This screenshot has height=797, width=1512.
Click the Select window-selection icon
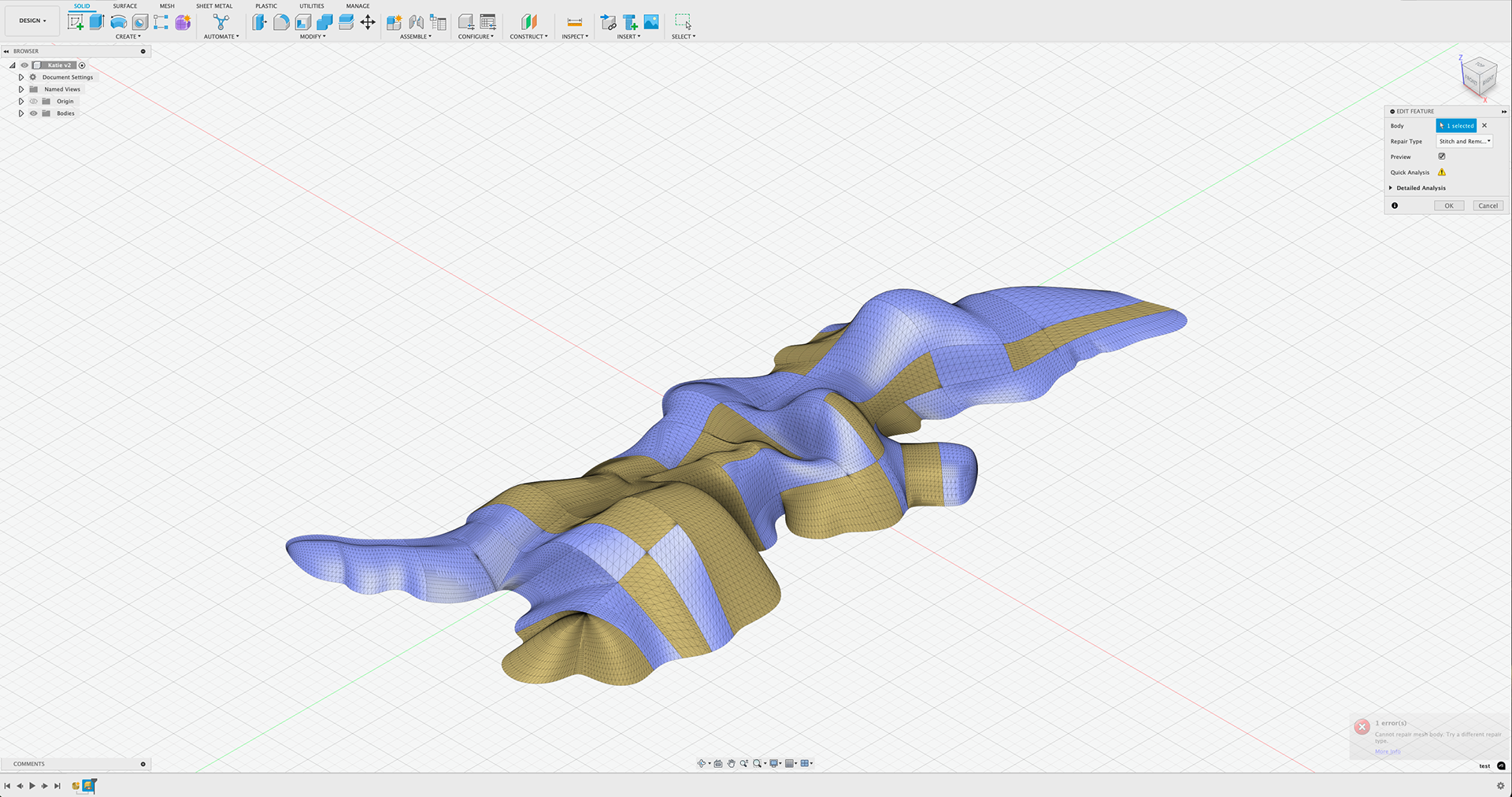(x=683, y=22)
